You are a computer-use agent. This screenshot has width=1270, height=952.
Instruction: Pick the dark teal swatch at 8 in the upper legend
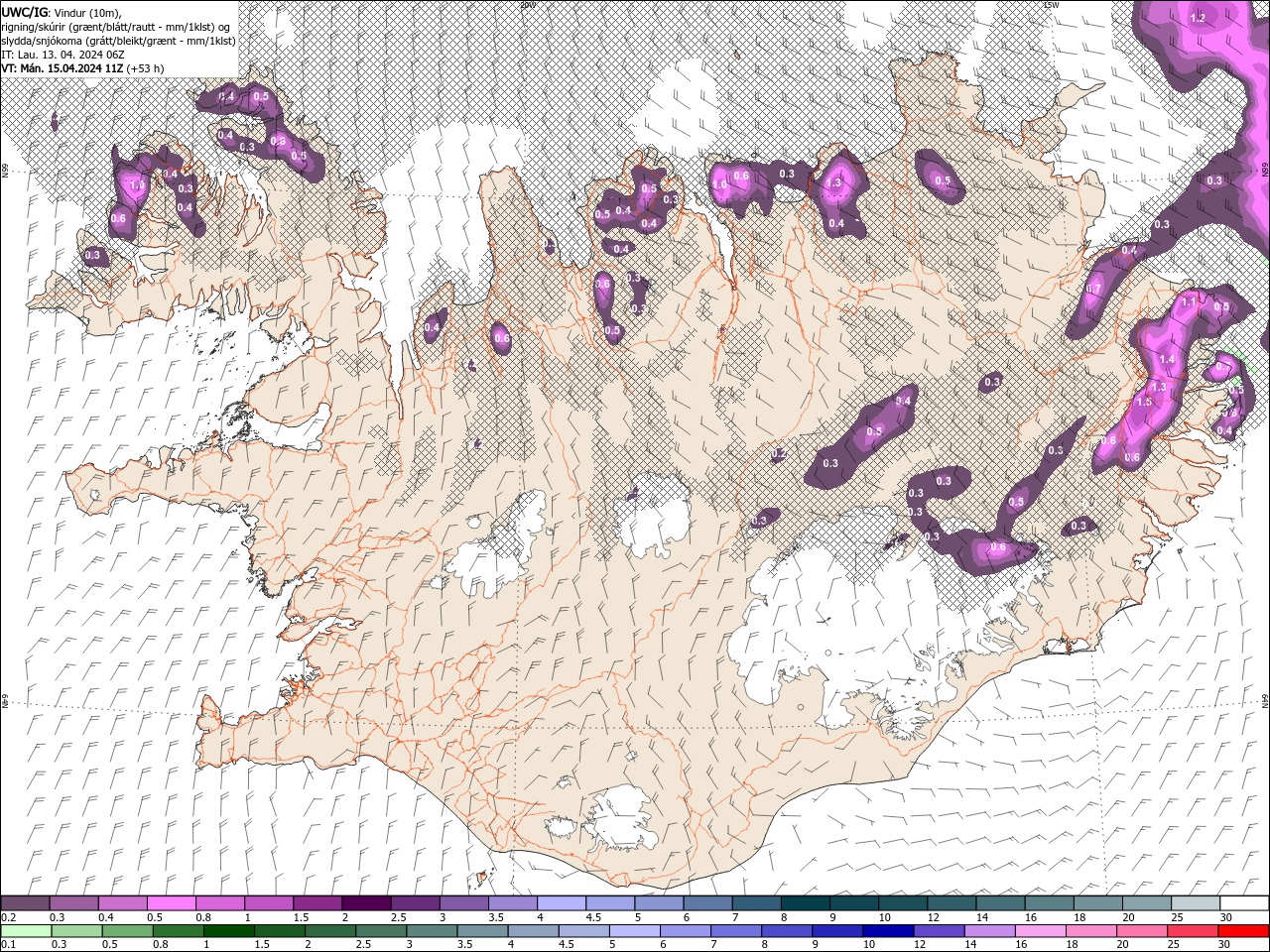(x=806, y=903)
